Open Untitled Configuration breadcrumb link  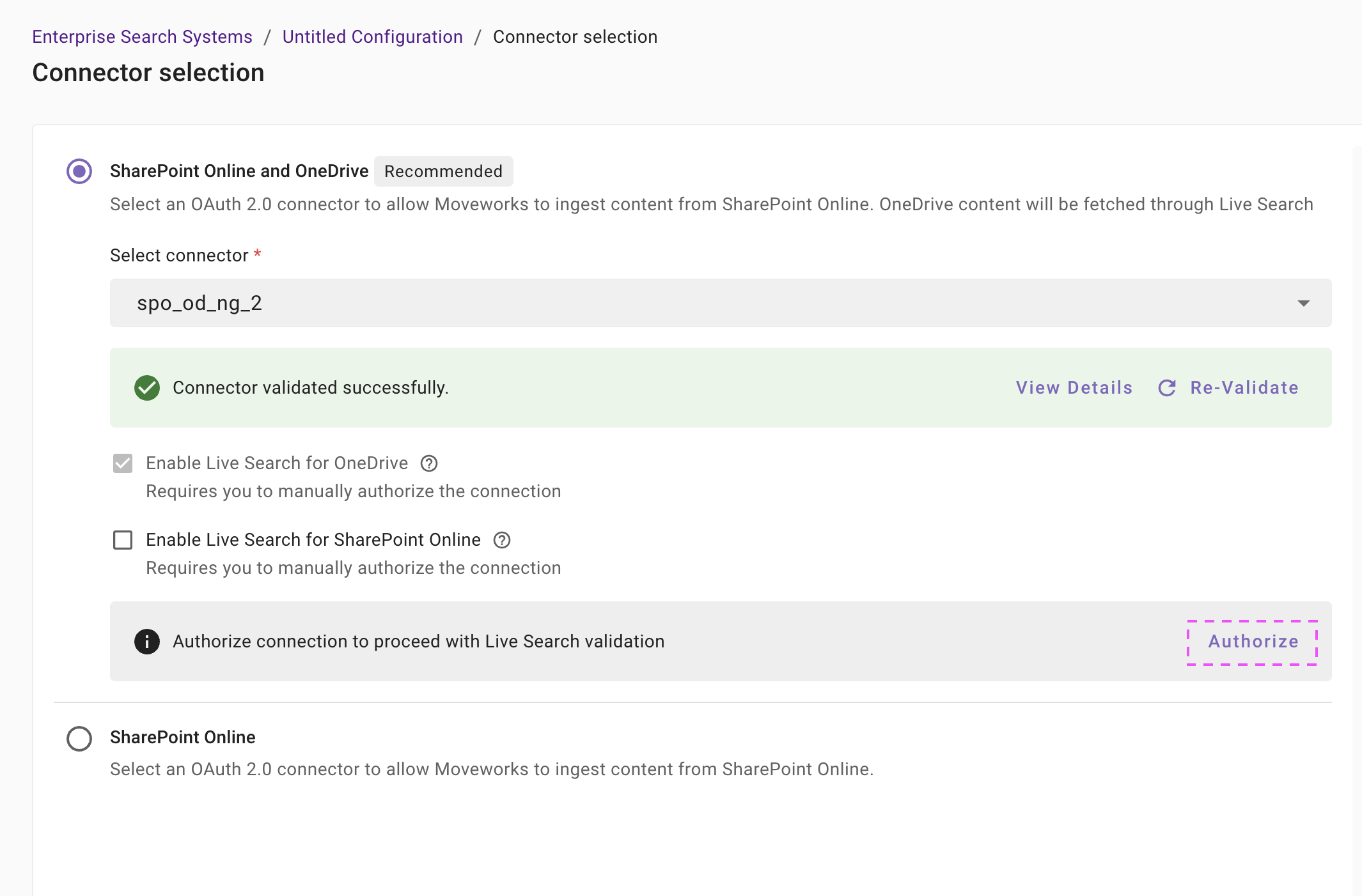372,37
